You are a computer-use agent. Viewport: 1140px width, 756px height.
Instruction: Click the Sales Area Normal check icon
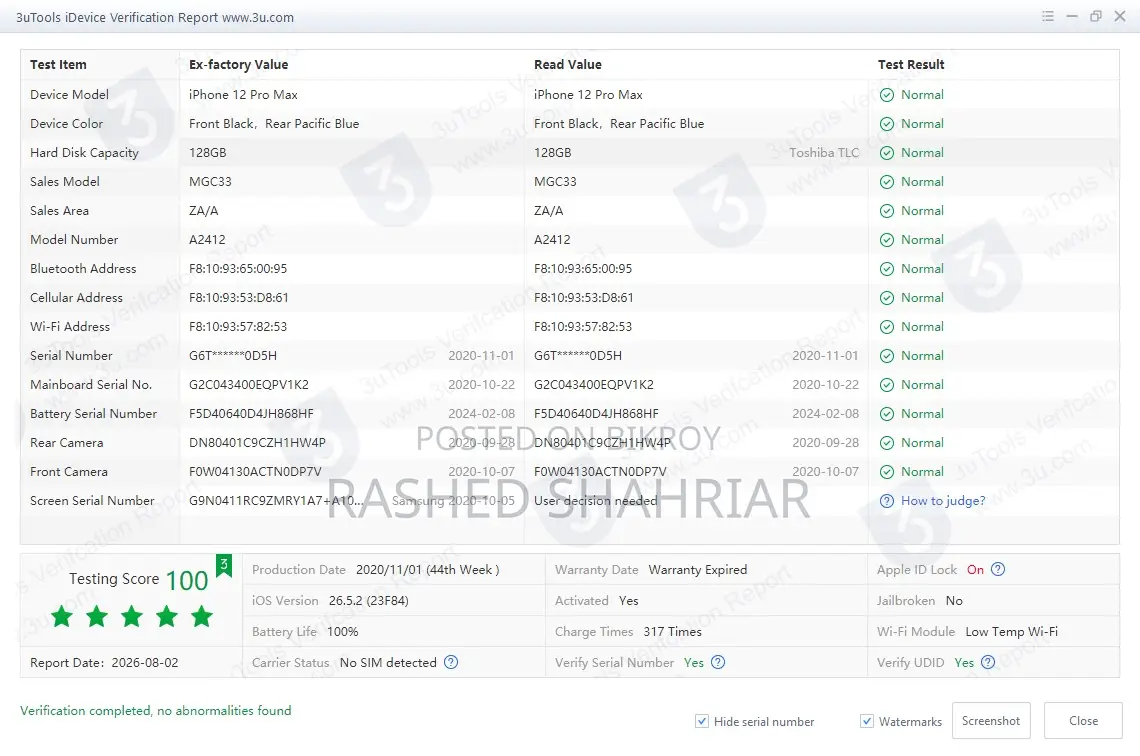click(887, 211)
